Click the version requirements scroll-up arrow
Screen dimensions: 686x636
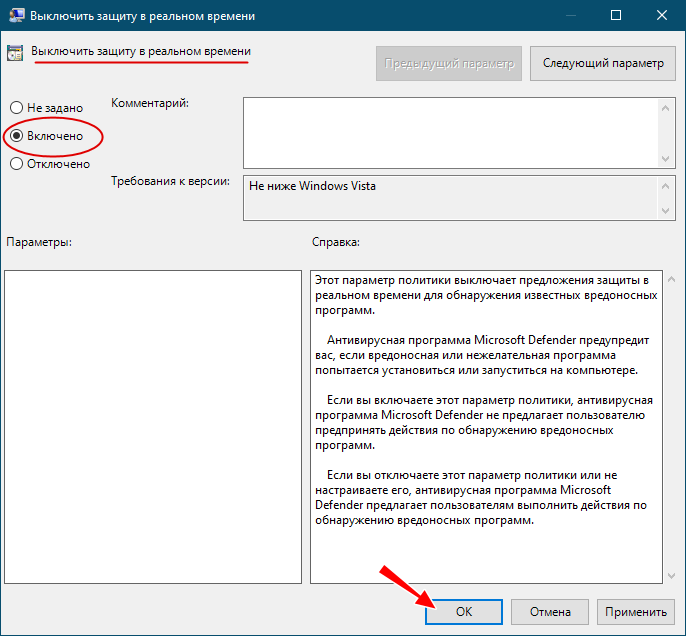[x=665, y=186]
